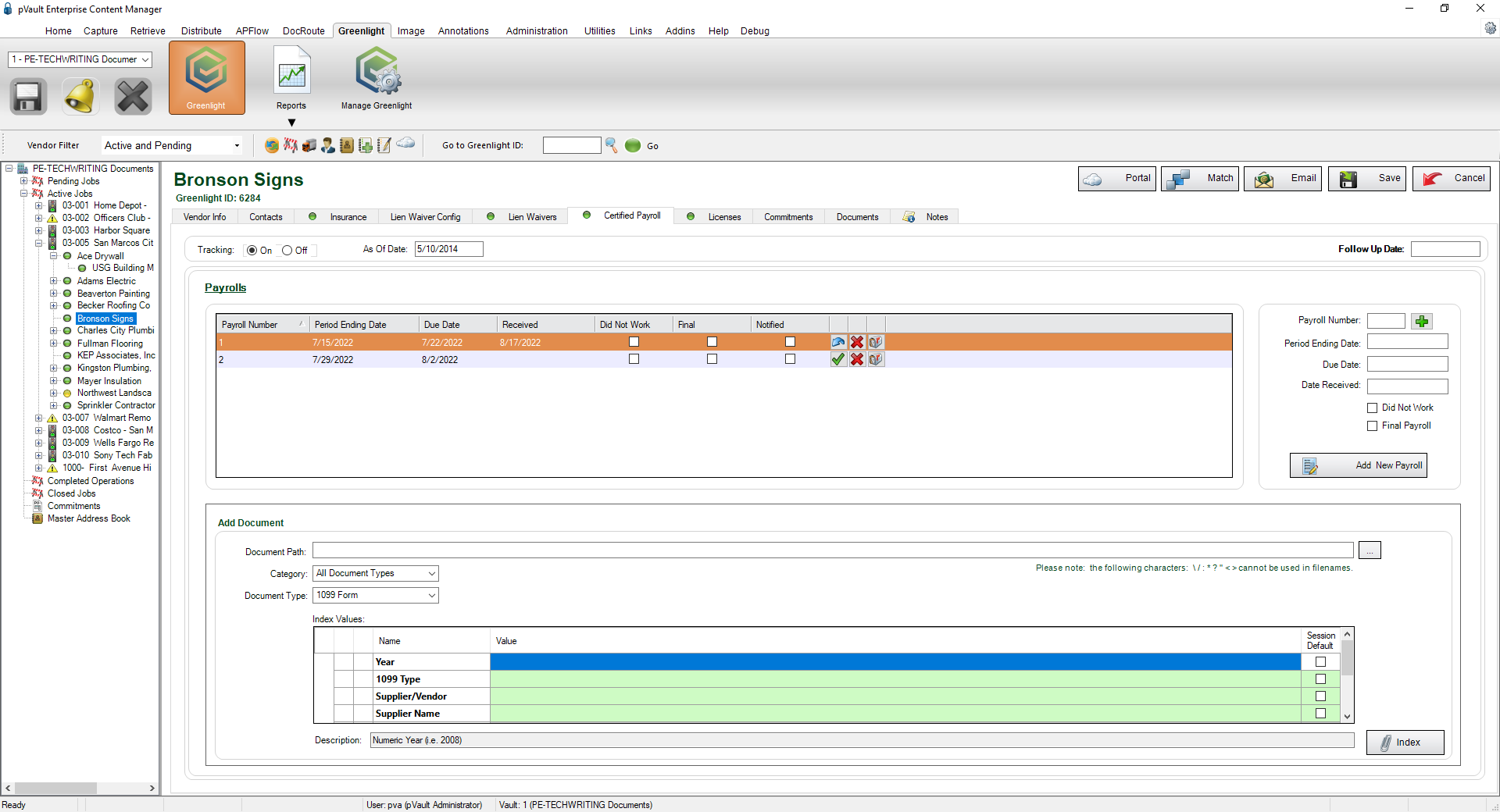This screenshot has width=1500, height=812.
Task: Open Vendor Filter Active and Pending dropdown
Action: tap(172, 146)
